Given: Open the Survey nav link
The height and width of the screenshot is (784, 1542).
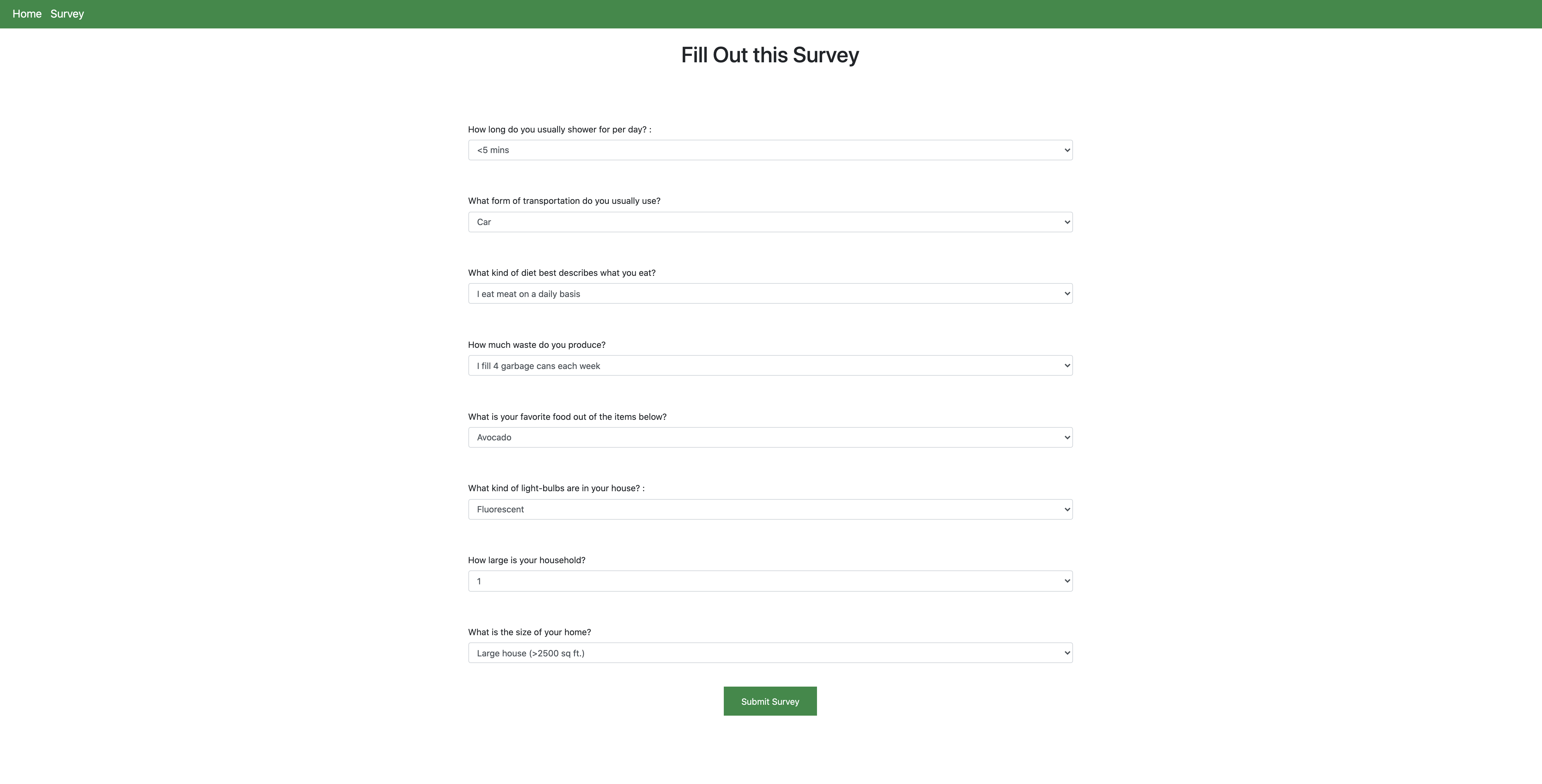Looking at the screenshot, I should click(x=67, y=14).
